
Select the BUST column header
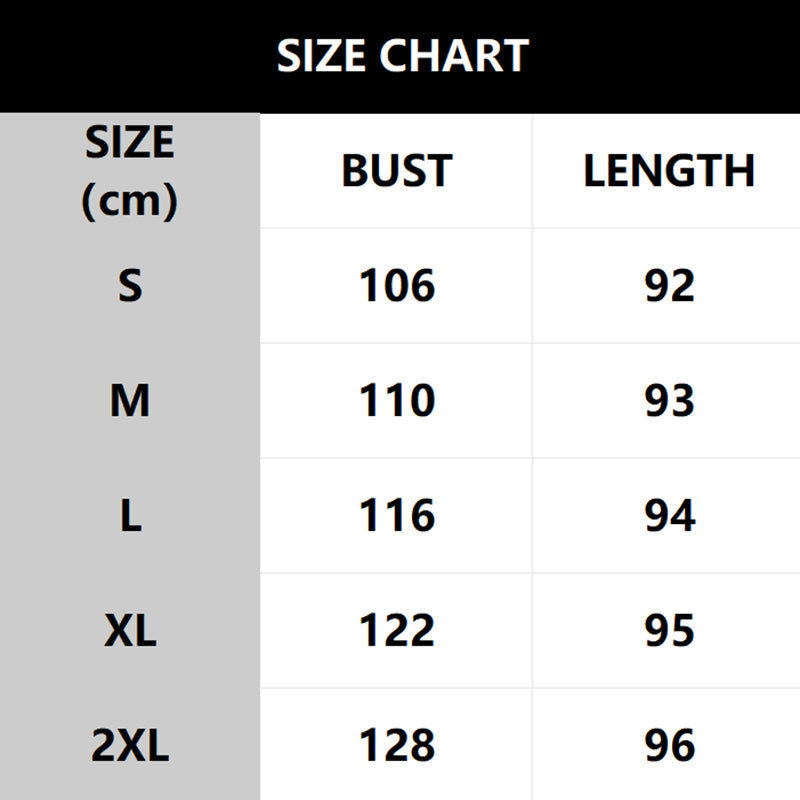pyautogui.click(x=397, y=171)
